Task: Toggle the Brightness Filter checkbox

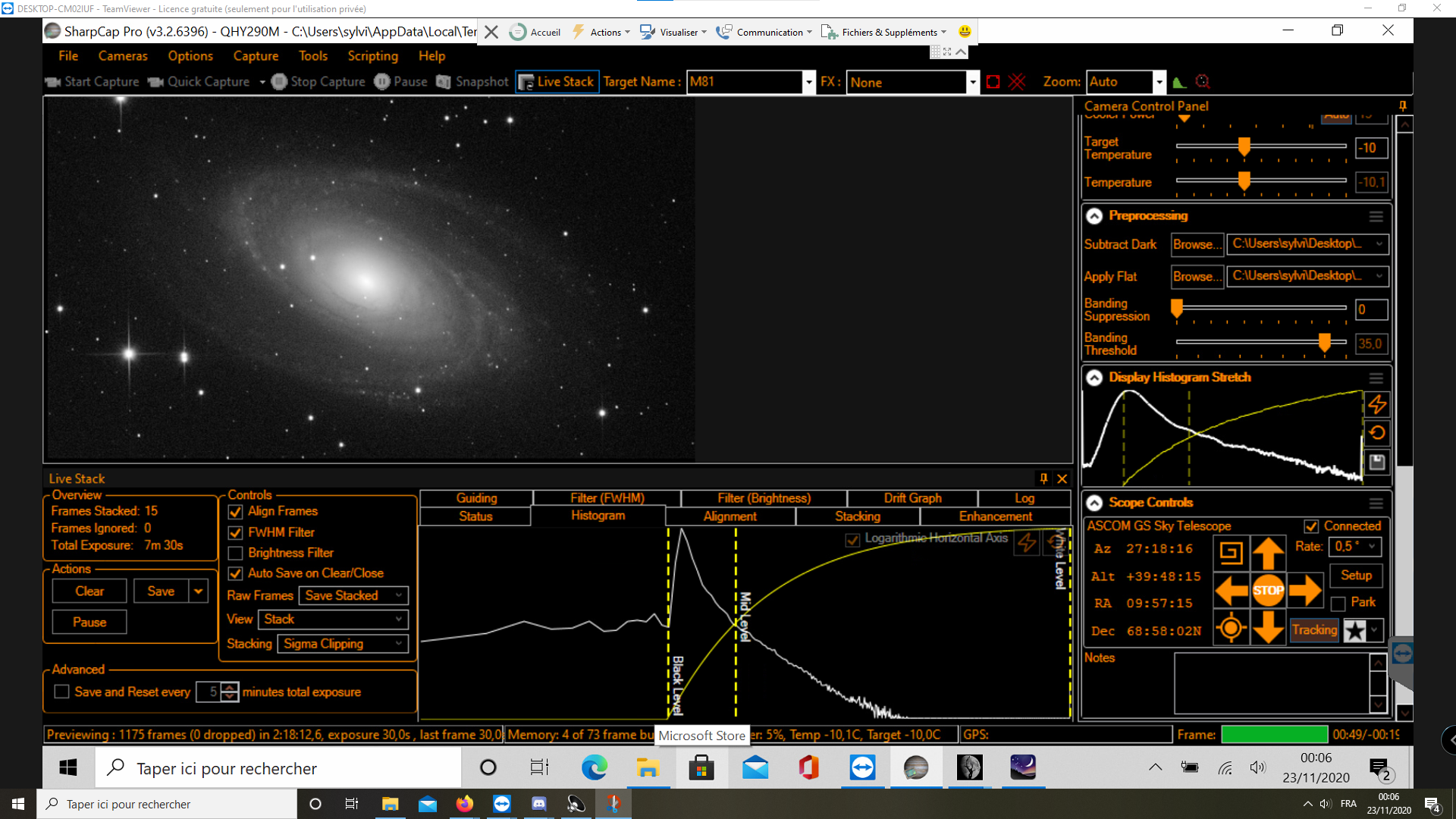Action: [236, 554]
